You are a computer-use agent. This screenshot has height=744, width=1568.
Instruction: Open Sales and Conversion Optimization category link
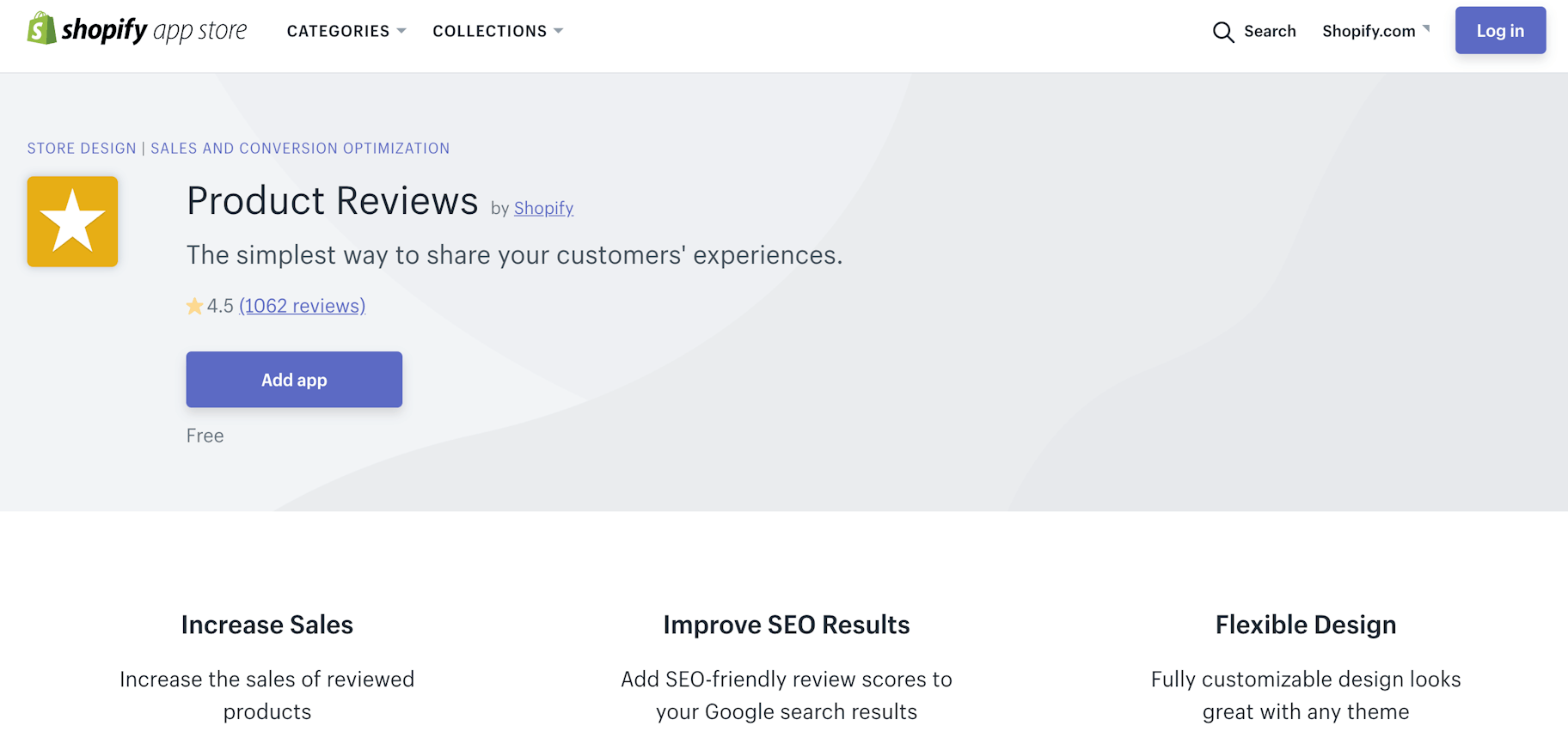pos(300,149)
